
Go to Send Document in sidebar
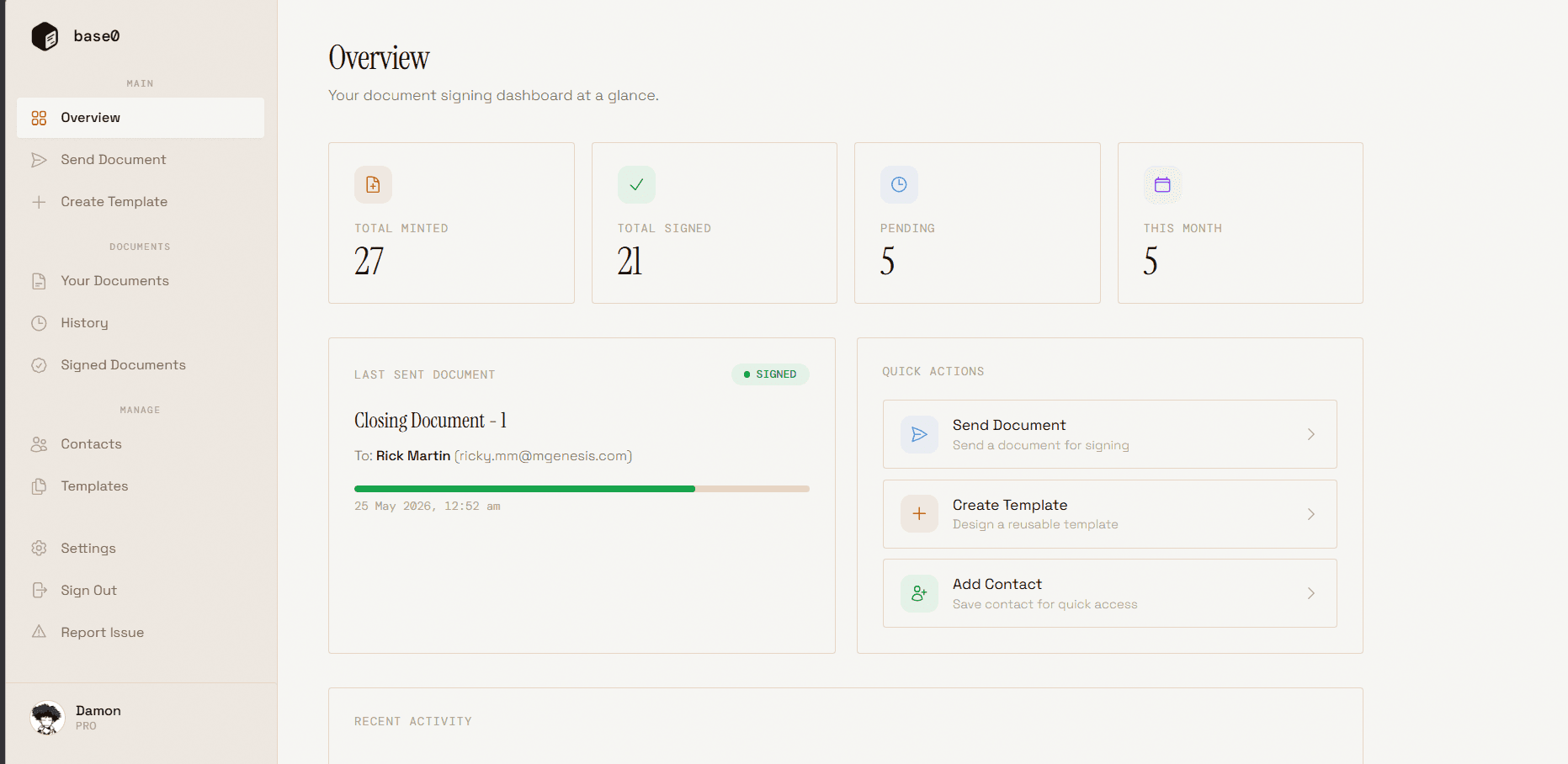pos(141,160)
